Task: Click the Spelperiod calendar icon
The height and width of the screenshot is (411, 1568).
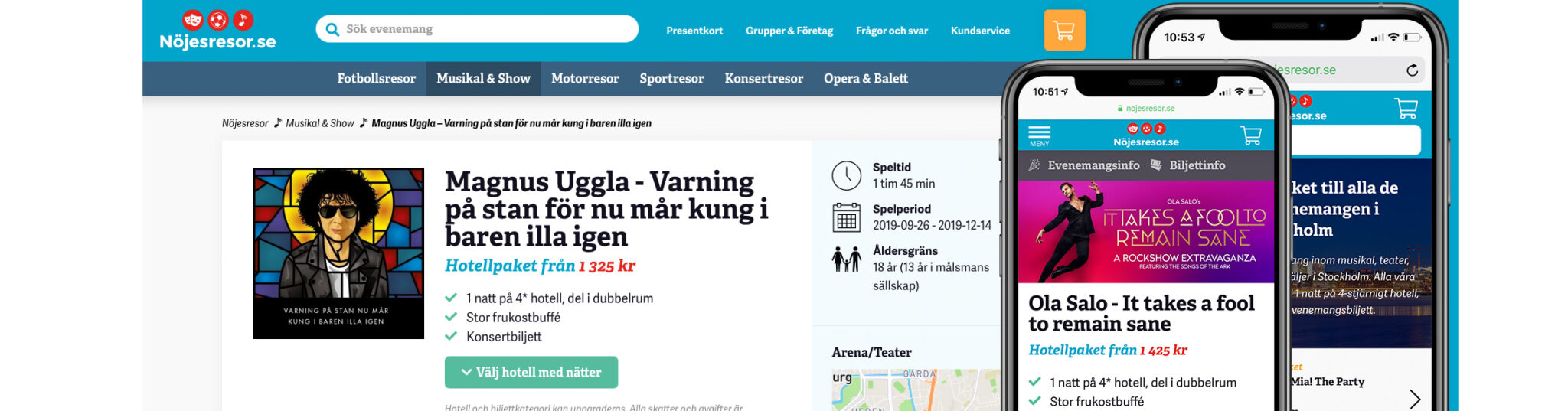Action: pyautogui.click(x=846, y=217)
